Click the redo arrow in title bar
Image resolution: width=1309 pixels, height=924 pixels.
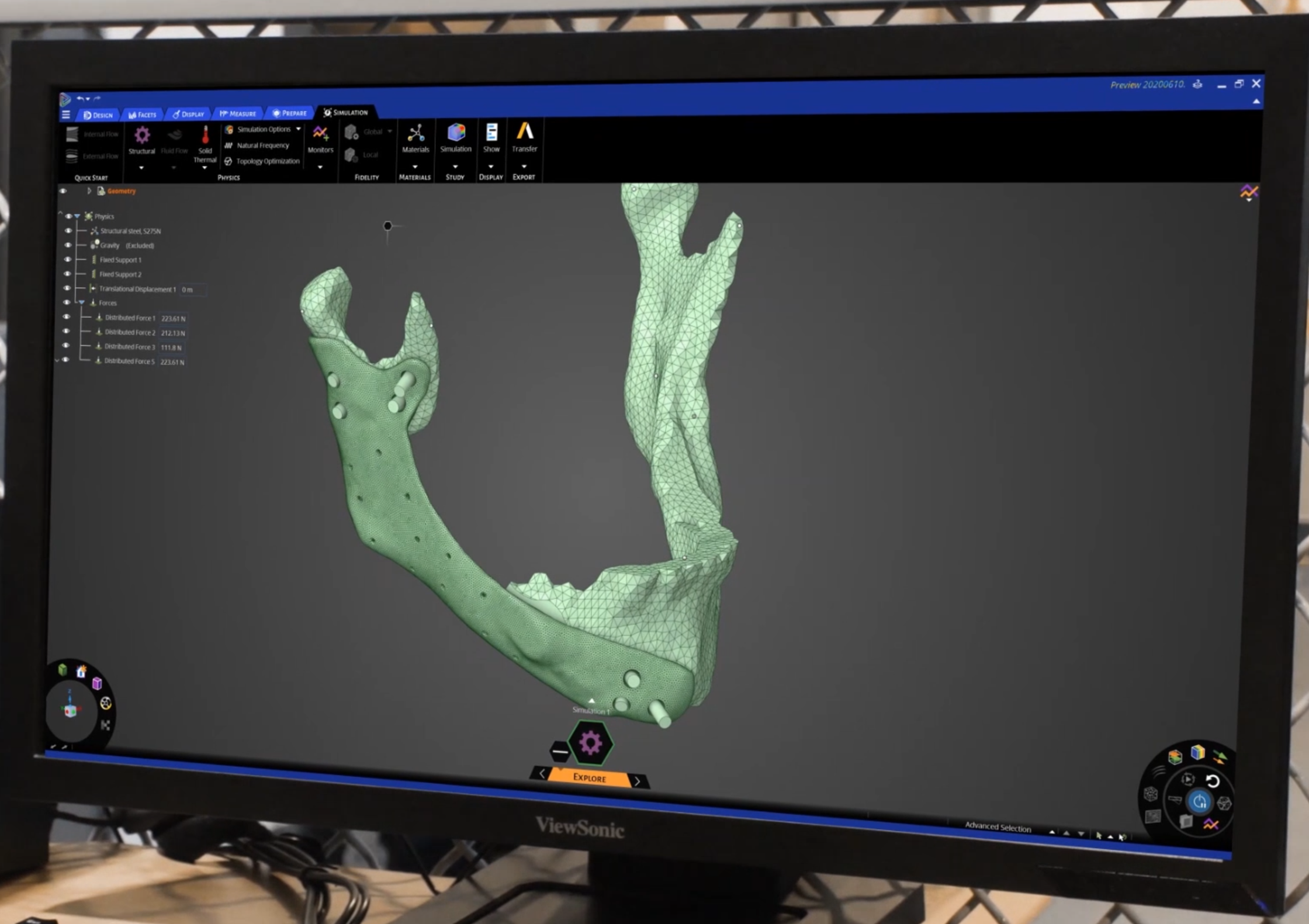coord(97,98)
